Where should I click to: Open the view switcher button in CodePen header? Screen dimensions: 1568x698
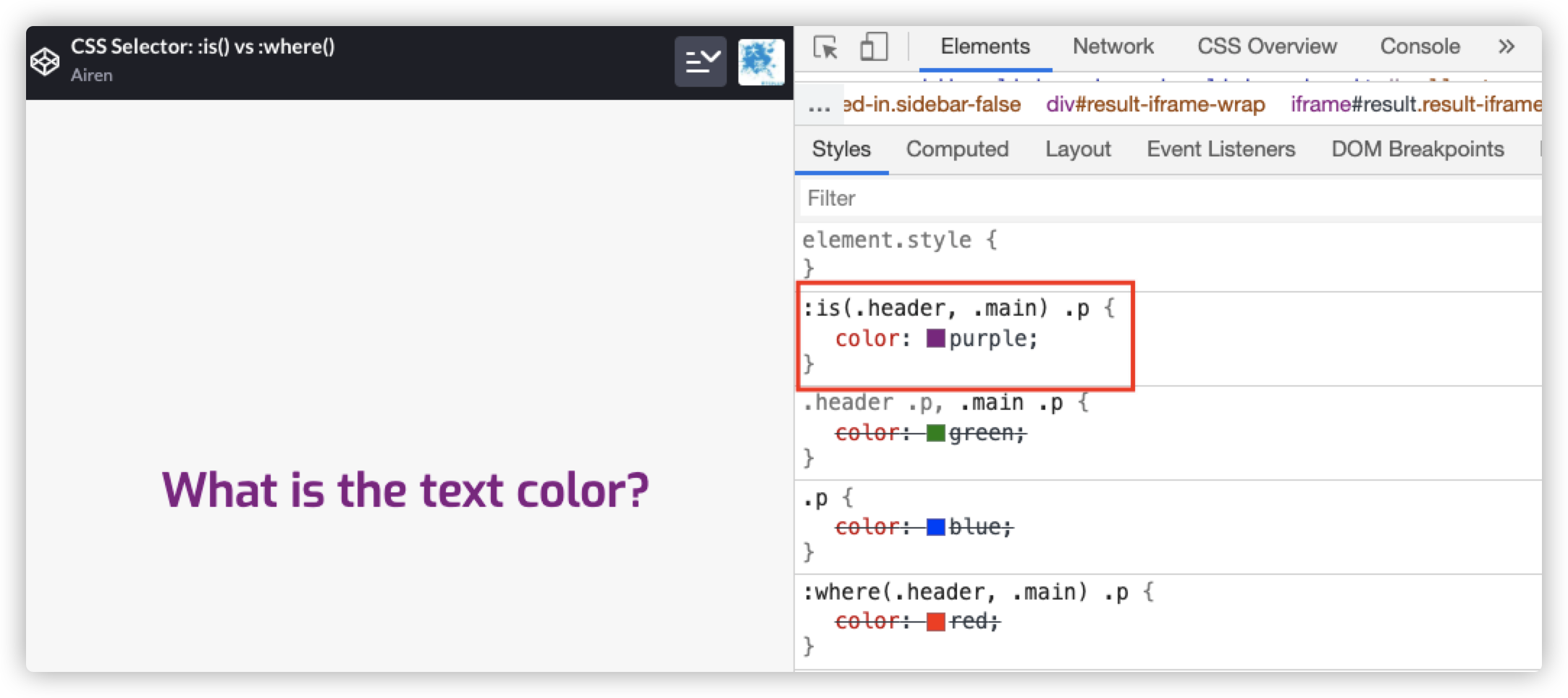point(700,62)
